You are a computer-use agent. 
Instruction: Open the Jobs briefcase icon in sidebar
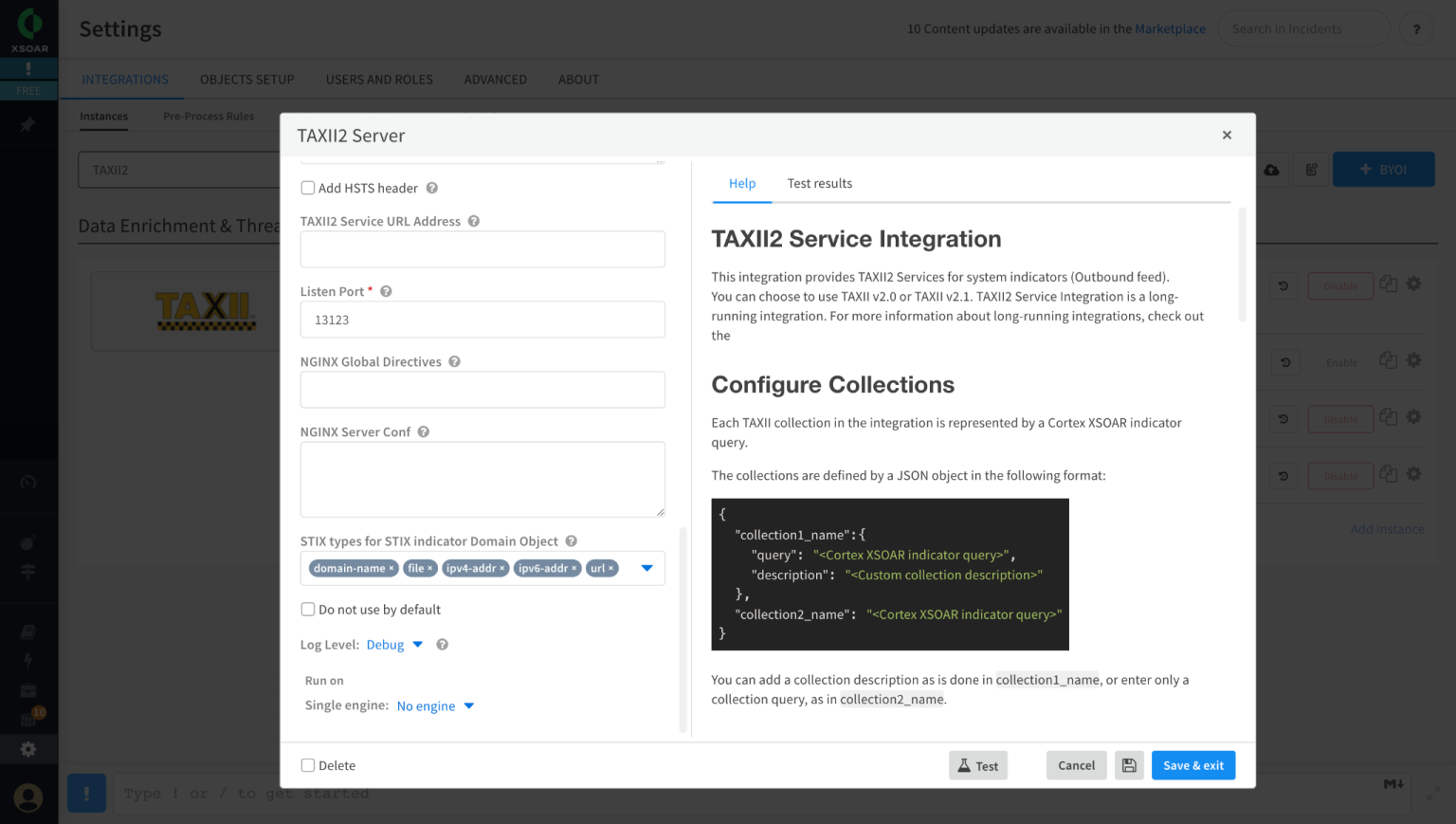click(x=28, y=690)
